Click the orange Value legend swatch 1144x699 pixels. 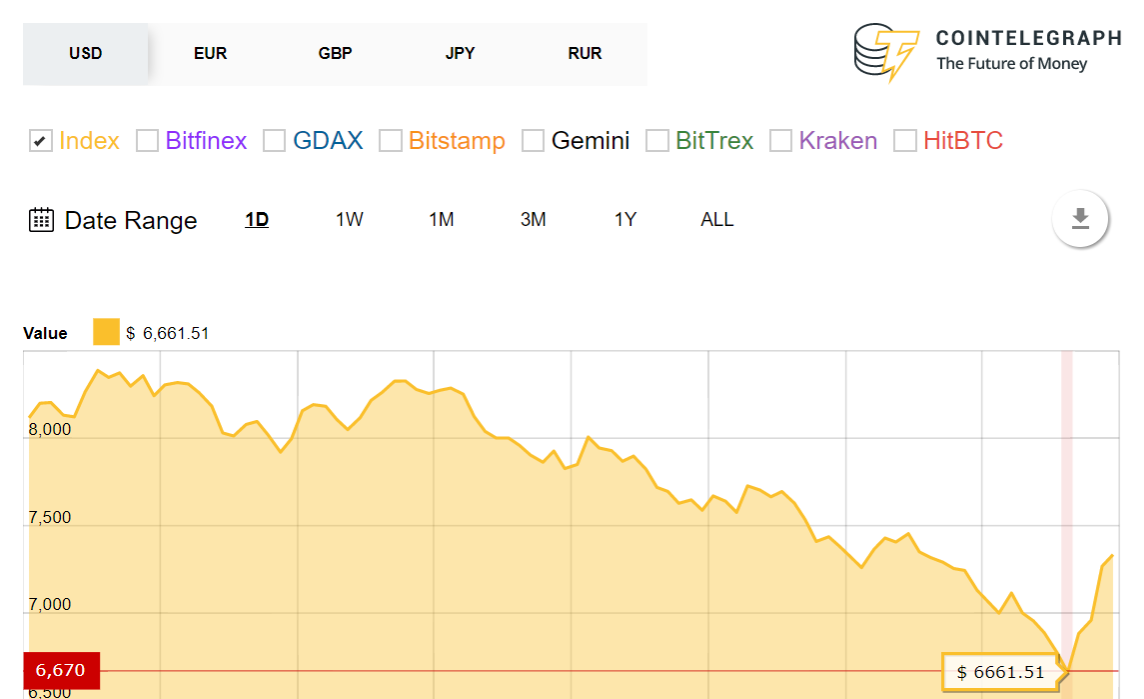[105, 331]
